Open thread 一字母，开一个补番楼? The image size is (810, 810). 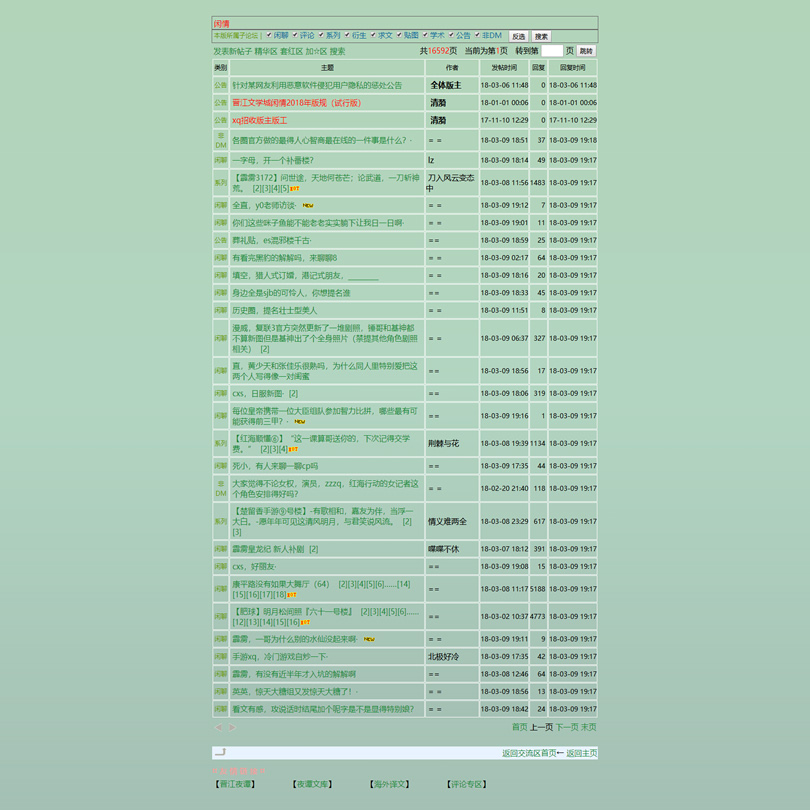click(273, 160)
